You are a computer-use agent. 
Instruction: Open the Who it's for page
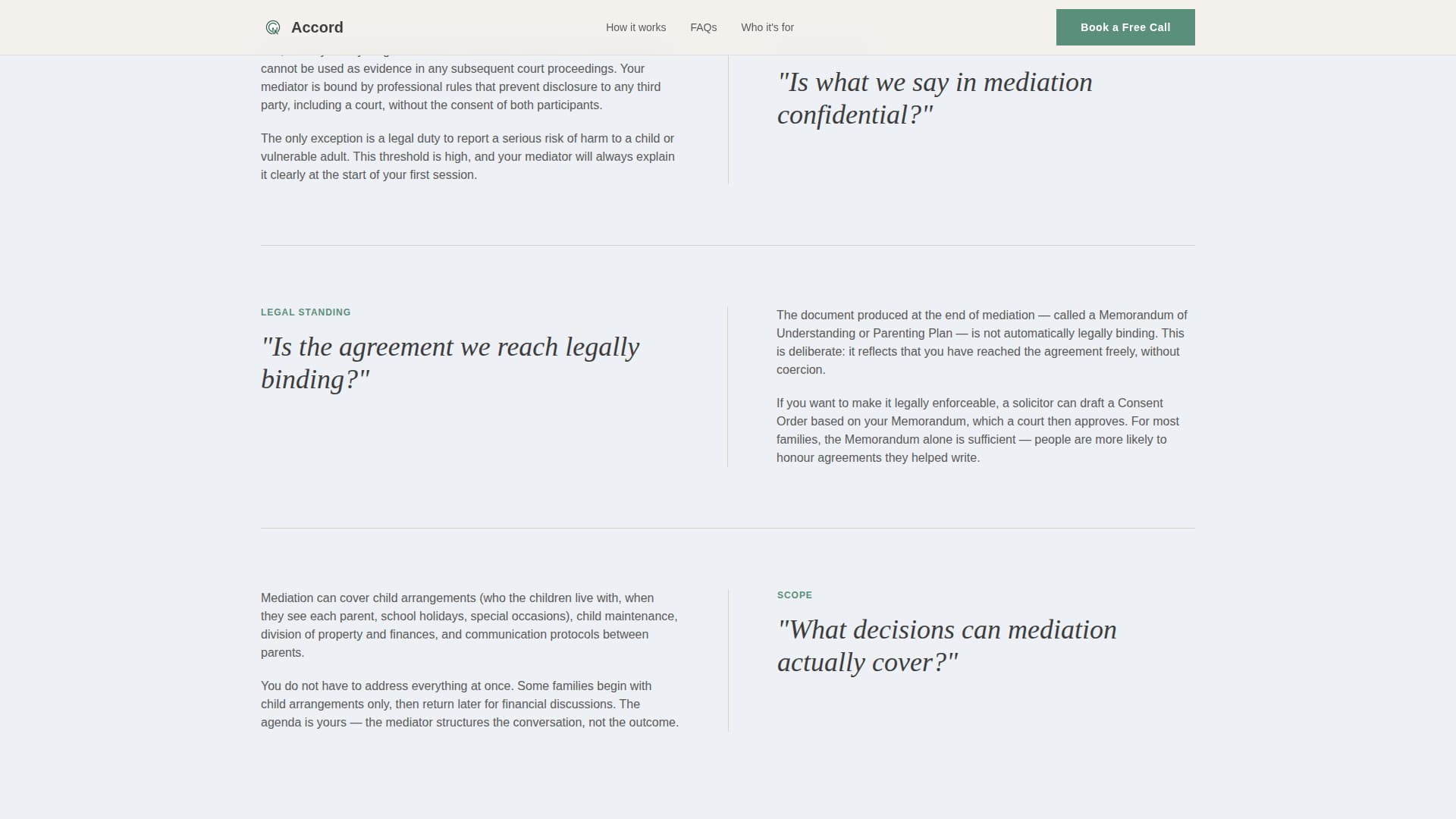pyautogui.click(x=767, y=27)
